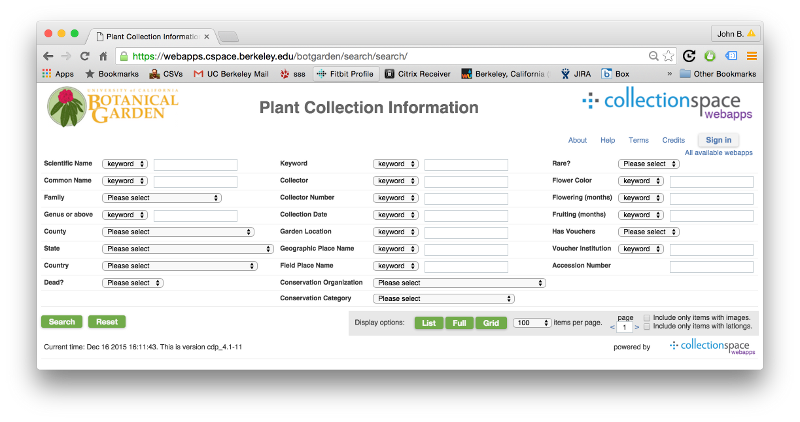Change the items per page dropdown
This screenshot has width=800, height=422.
click(532, 323)
